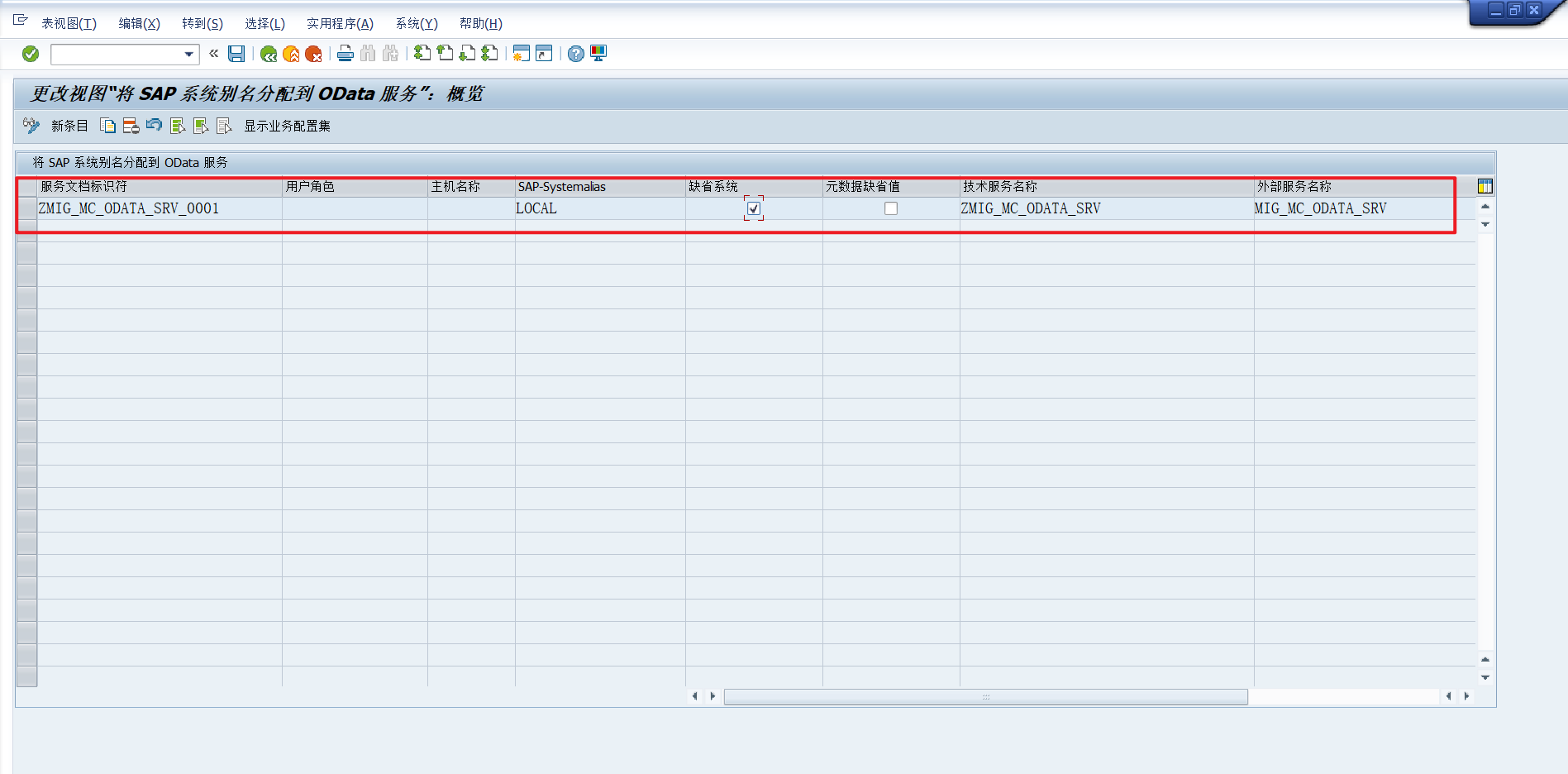Click the rightmost scroll-right arrow of horizontal scrollbar
1568x774 pixels.
click(1466, 696)
